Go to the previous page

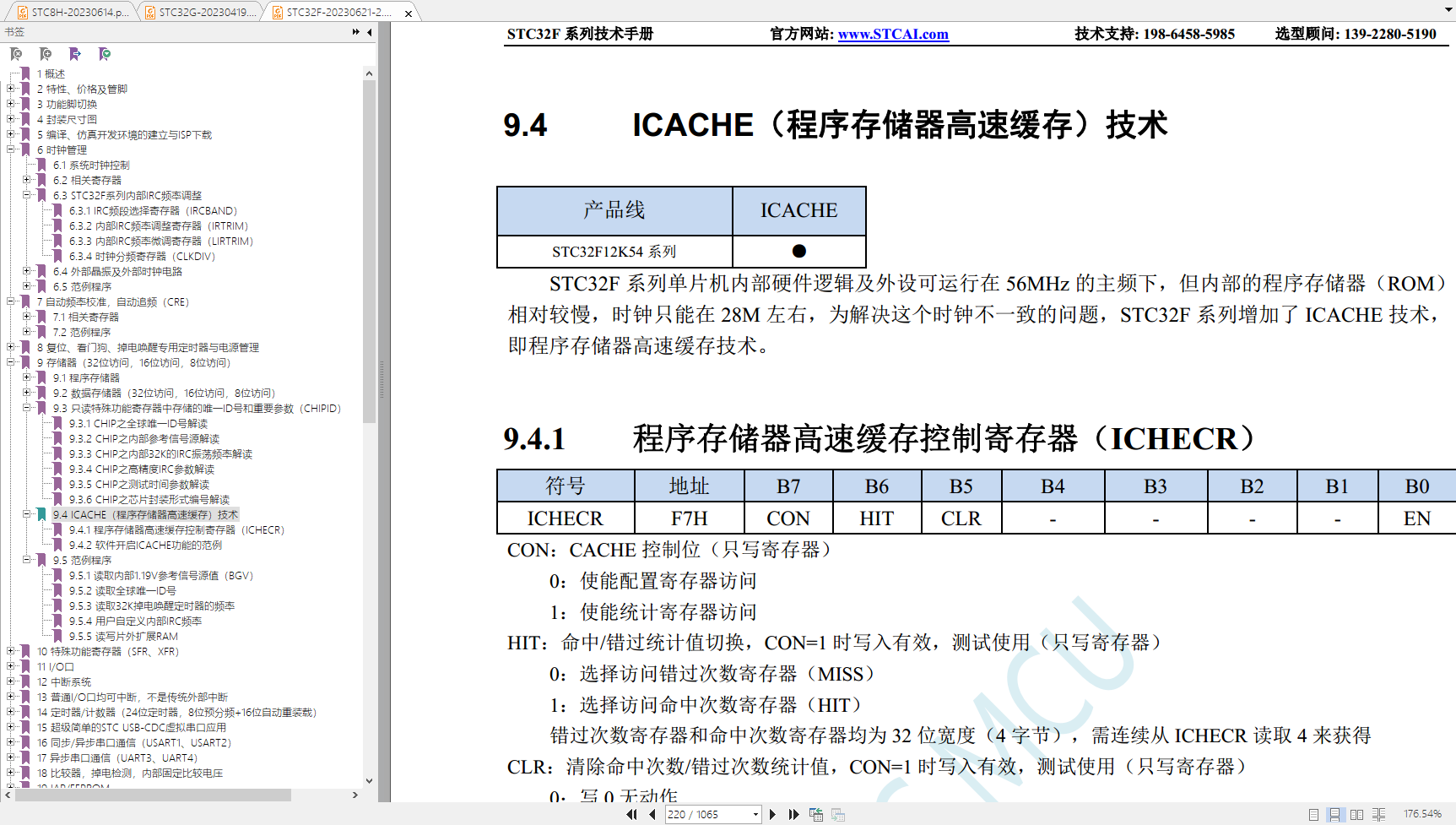tap(652, 814)
